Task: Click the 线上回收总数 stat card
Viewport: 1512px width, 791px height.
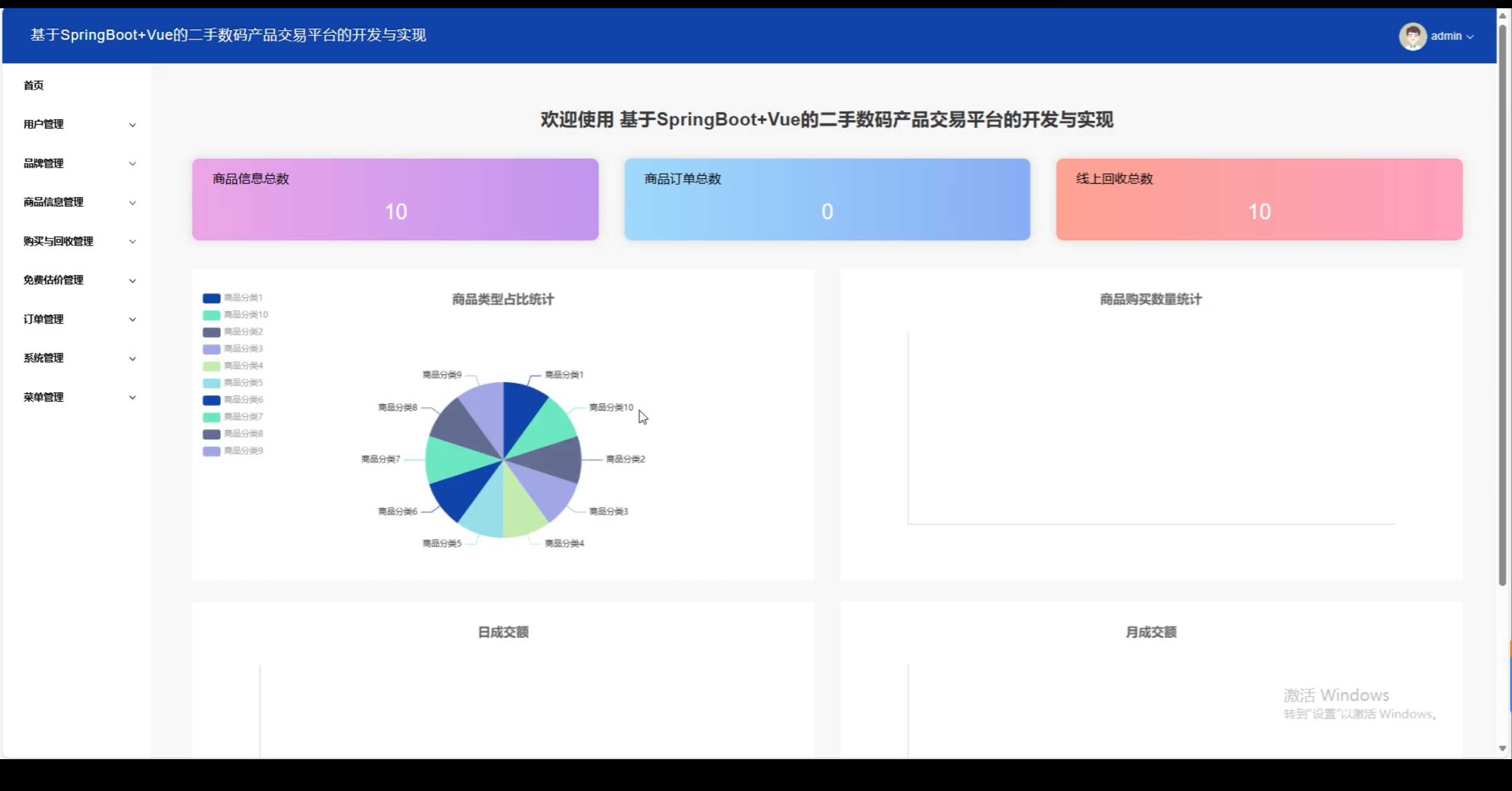Action: coord(1259,199)
